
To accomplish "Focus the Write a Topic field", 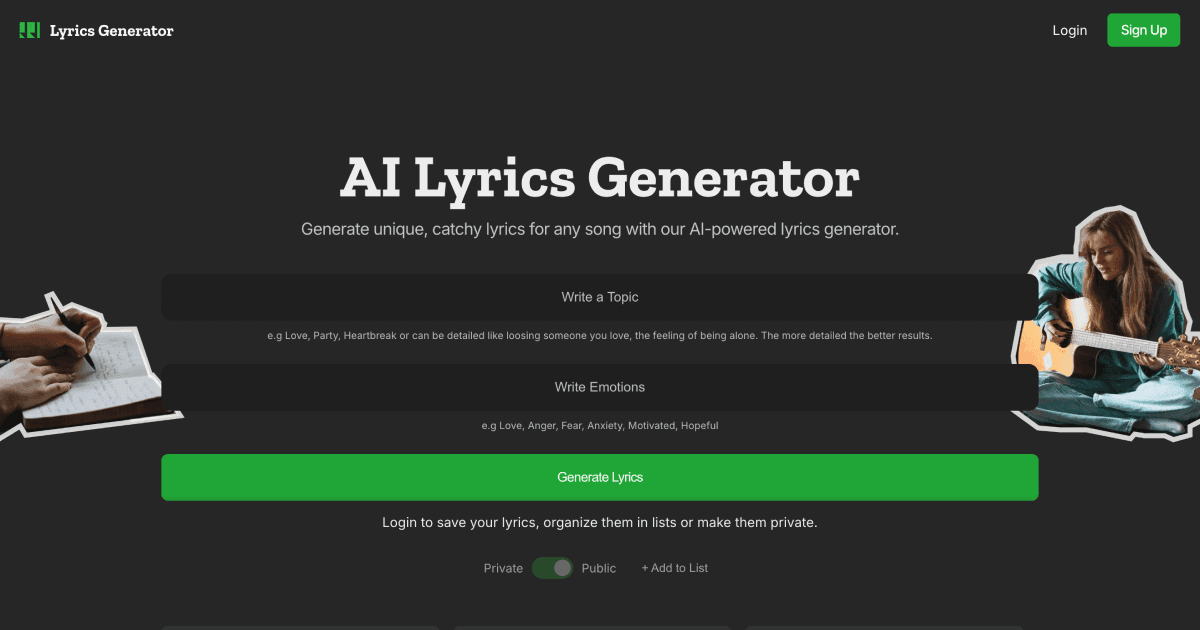I will (599, 297).
